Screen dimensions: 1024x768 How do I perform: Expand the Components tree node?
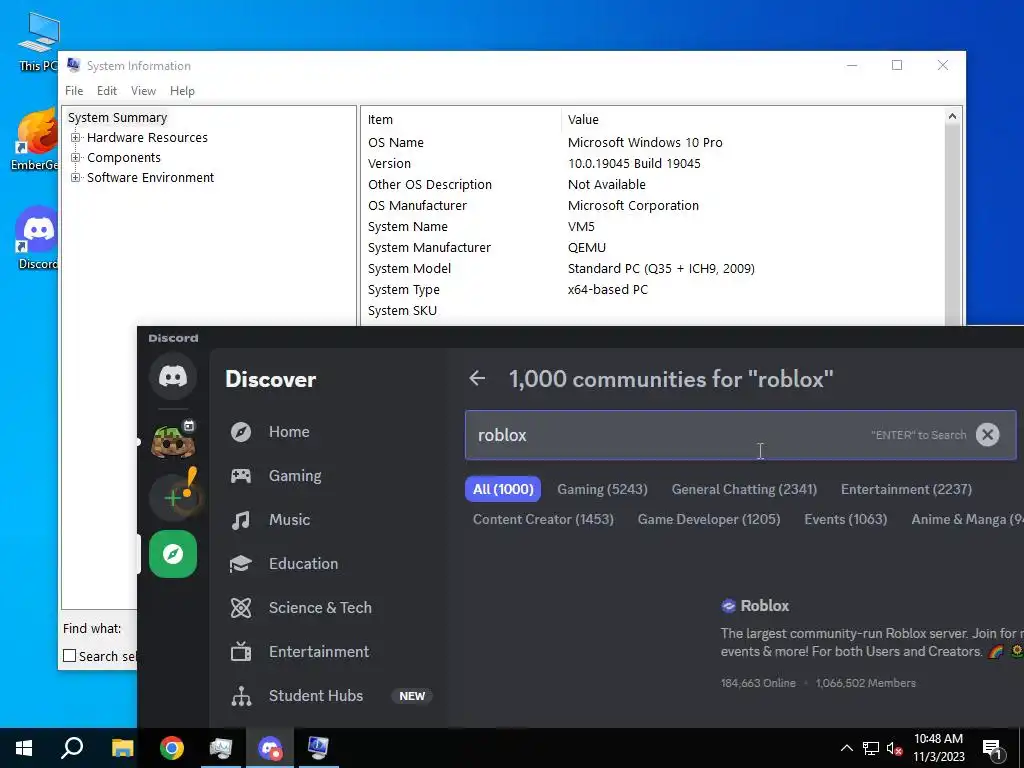[76, 157]
